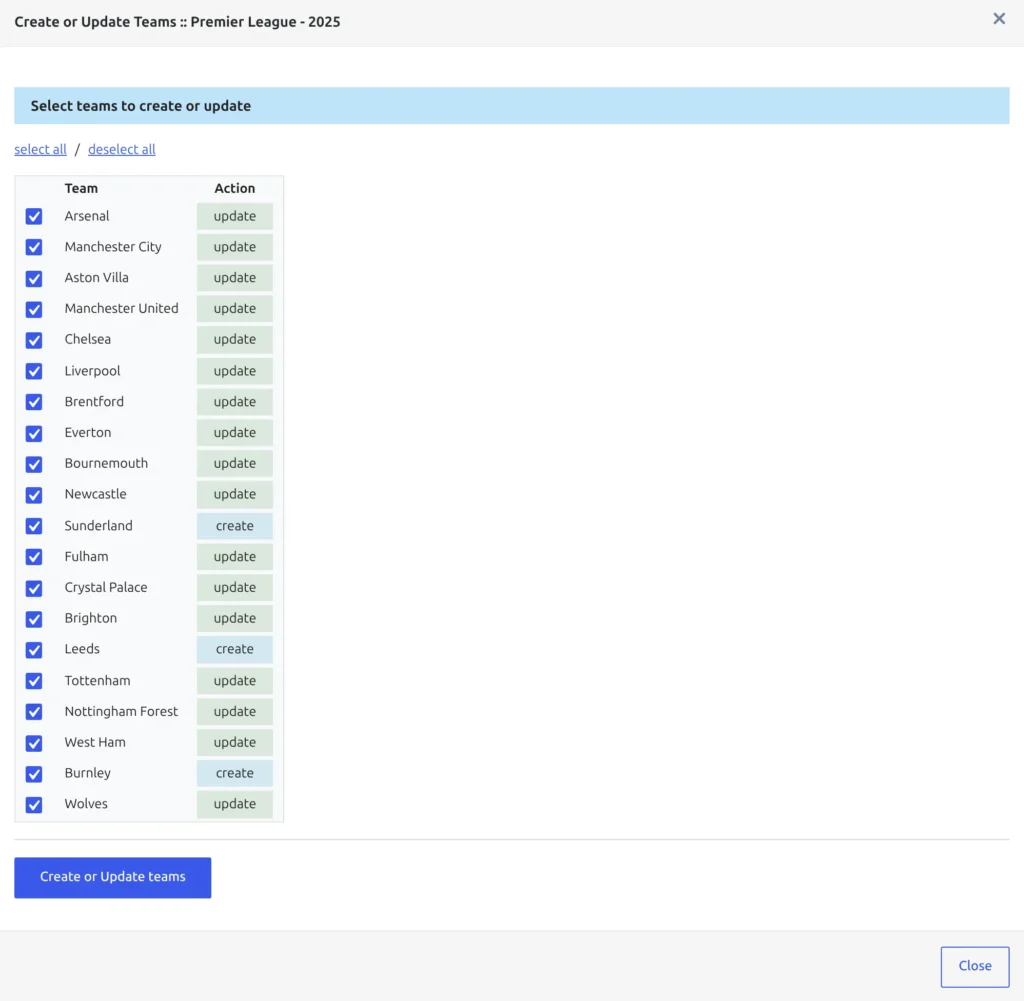Click the West Ham team name

point(95,742)
